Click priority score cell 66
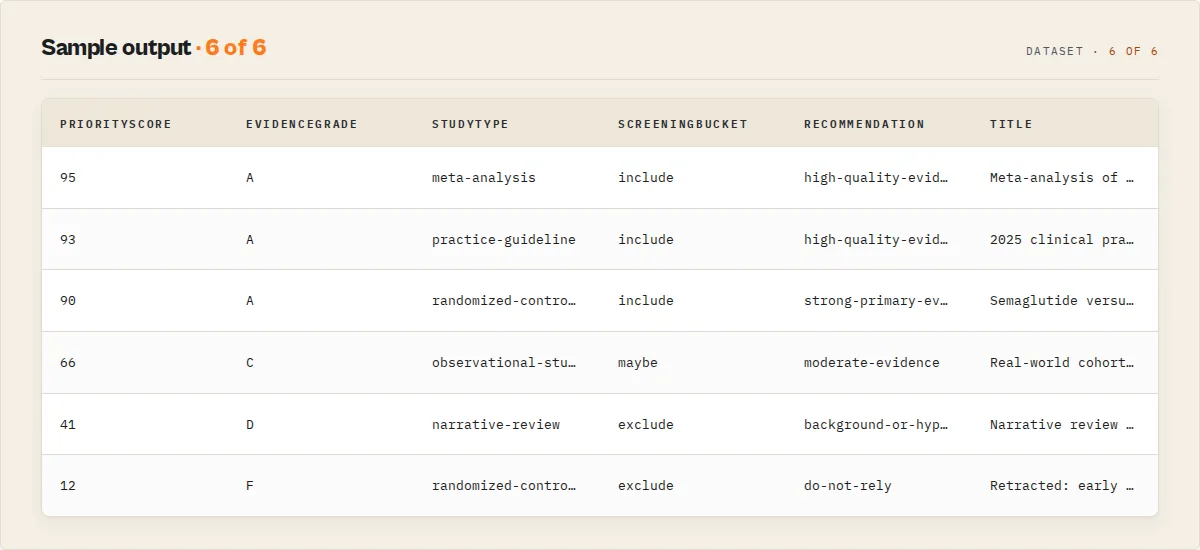The image size is (1200, 550). pos(68,363)
